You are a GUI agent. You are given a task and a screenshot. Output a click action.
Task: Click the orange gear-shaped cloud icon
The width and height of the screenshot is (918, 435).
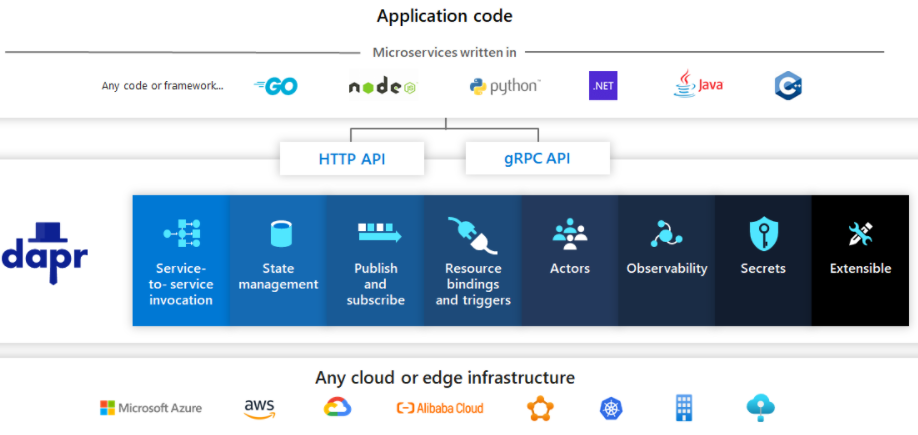click(x=540, y=409)
